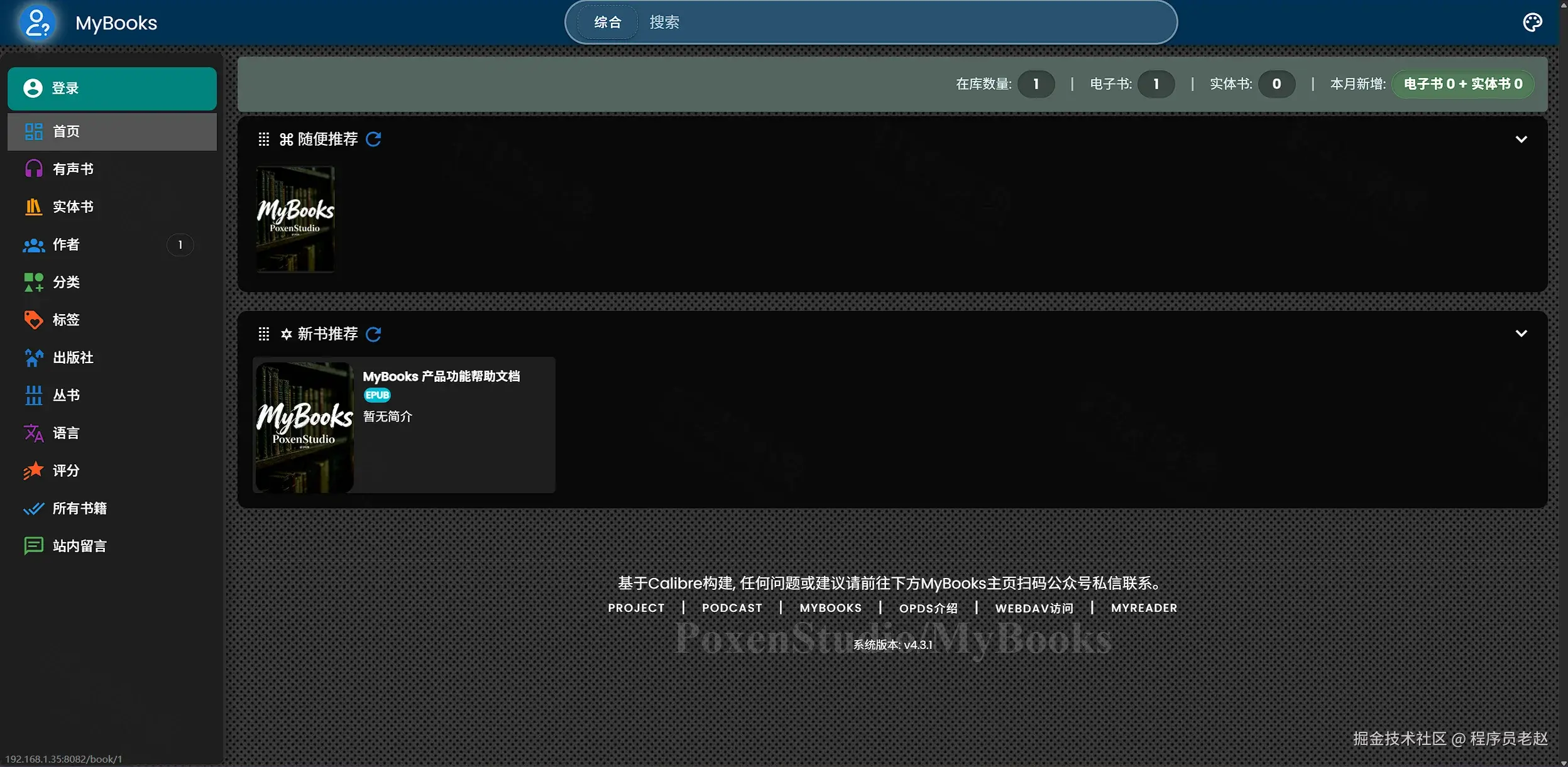1568x767 pixels.
Task: Click the 语言 language icon
Action: [x=33, y=433]
